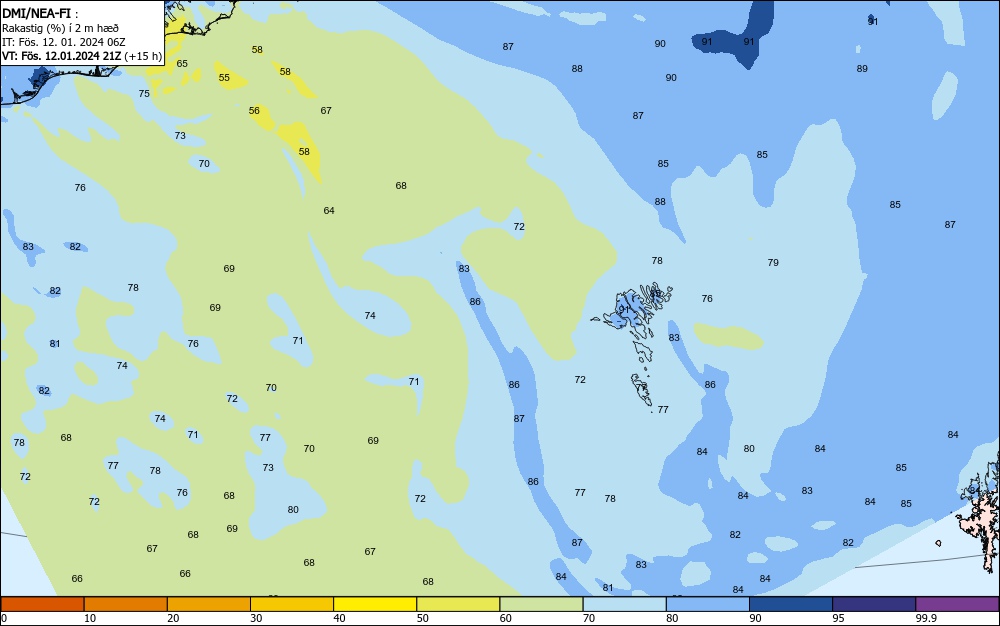
Task: Click the legend tick label 10
Action: (x=90, y=618)
